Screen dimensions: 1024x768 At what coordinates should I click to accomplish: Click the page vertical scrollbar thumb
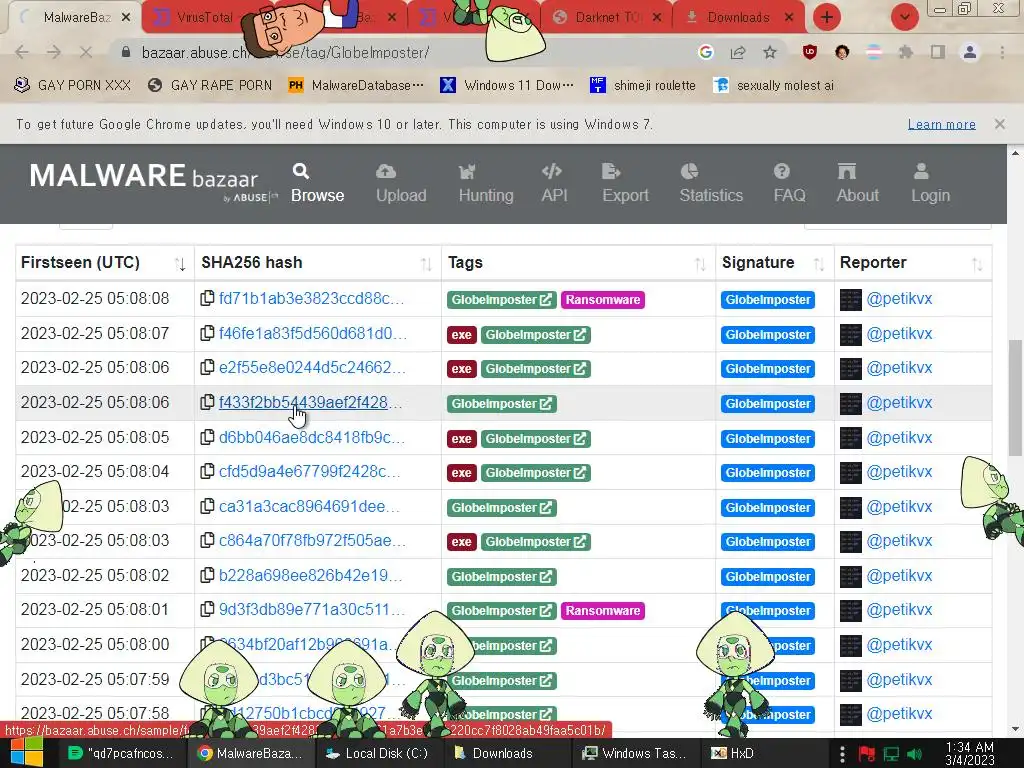(x=1015, y=398)
